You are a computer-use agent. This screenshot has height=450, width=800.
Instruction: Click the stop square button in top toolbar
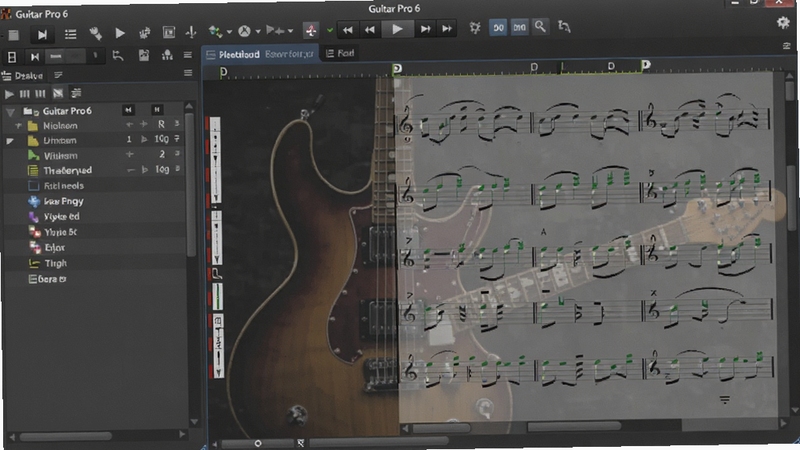pyautogui.click(x=14, y=35)
